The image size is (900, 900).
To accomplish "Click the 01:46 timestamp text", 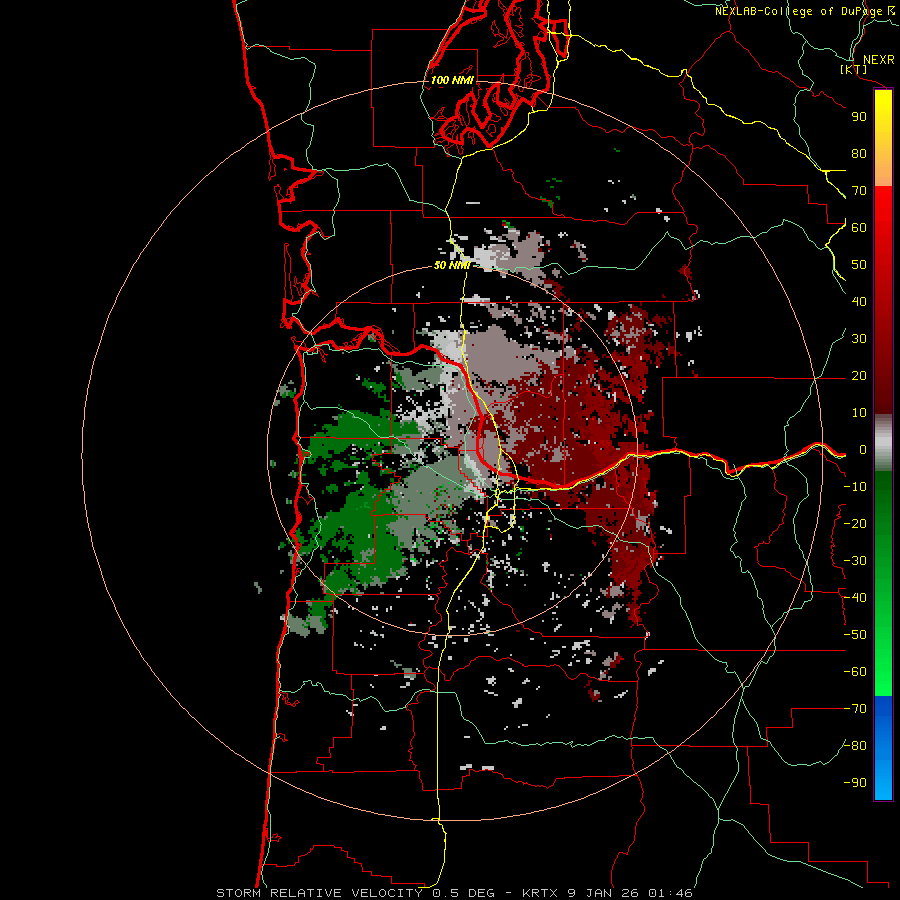I will click(670, 893).
